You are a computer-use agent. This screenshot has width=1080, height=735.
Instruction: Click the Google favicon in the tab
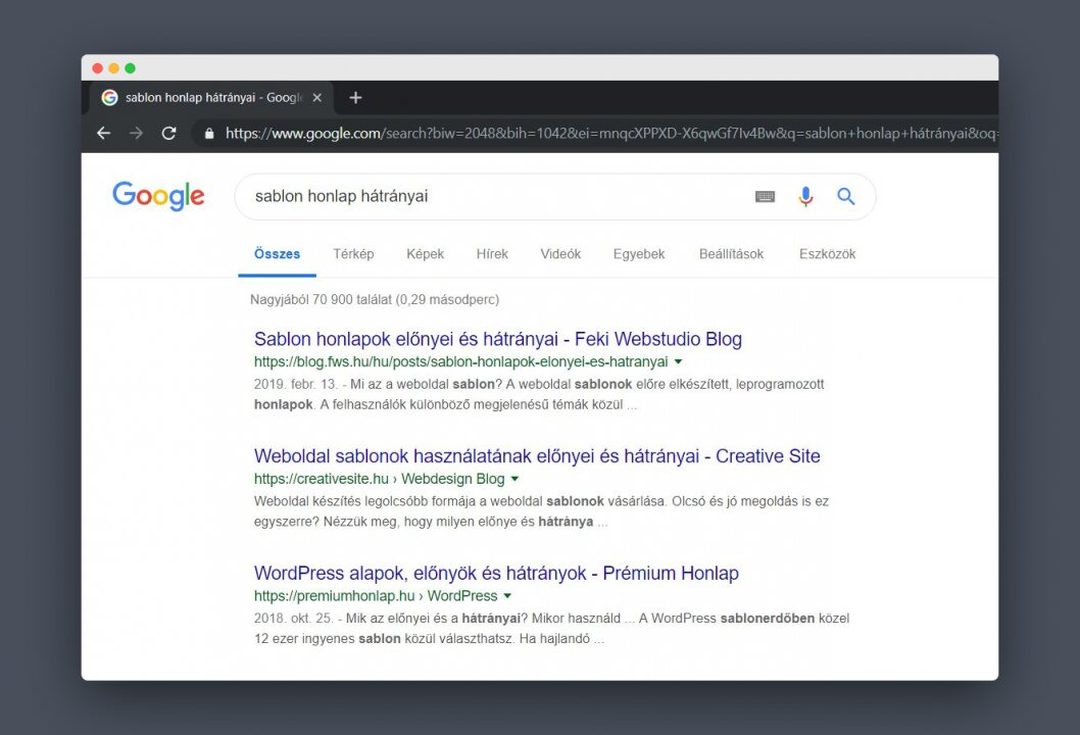pyautogui.click(x=110, y=98)
